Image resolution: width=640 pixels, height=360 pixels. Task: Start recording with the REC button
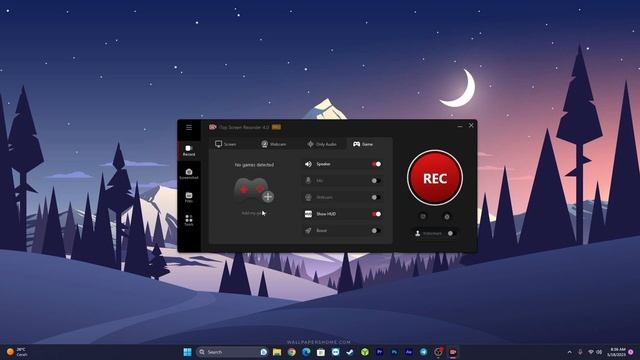(435, 178)
